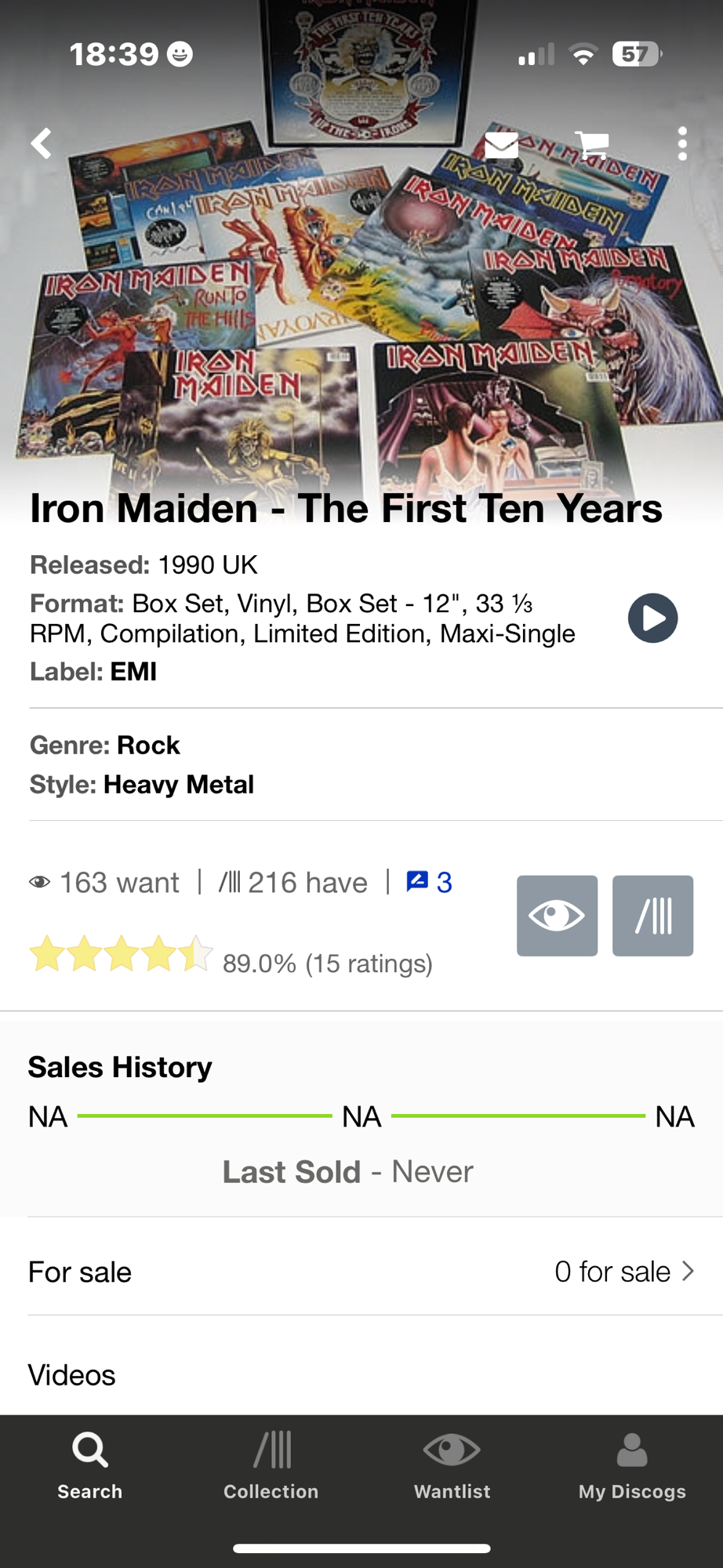Go to My Discogs tab
This screenshot has height=1568, width=723.
click(x=632, y=1465)
